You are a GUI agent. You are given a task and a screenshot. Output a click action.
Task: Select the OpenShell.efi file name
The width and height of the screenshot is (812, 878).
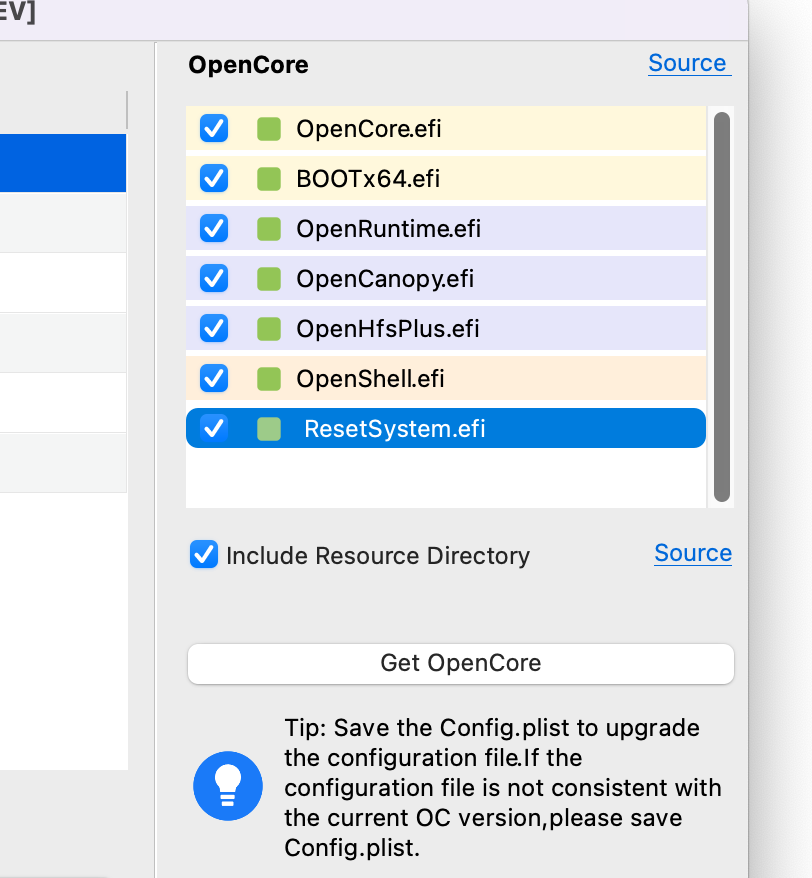(370, 379)
